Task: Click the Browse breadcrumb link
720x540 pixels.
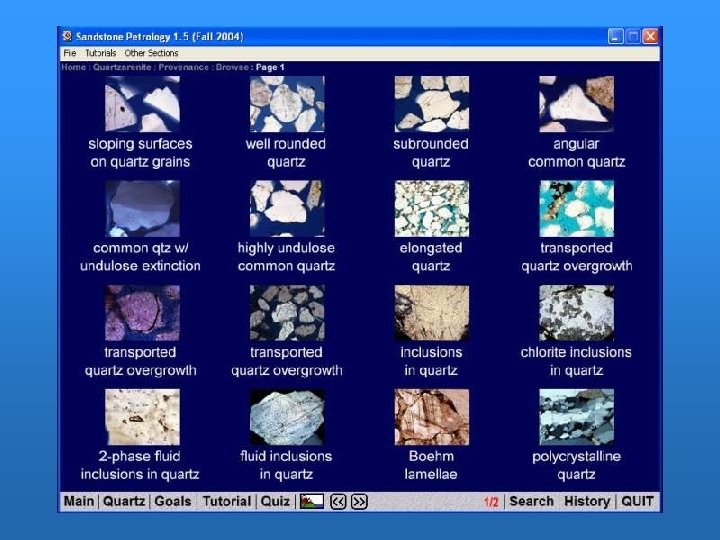Action: (x=232, y=67)
